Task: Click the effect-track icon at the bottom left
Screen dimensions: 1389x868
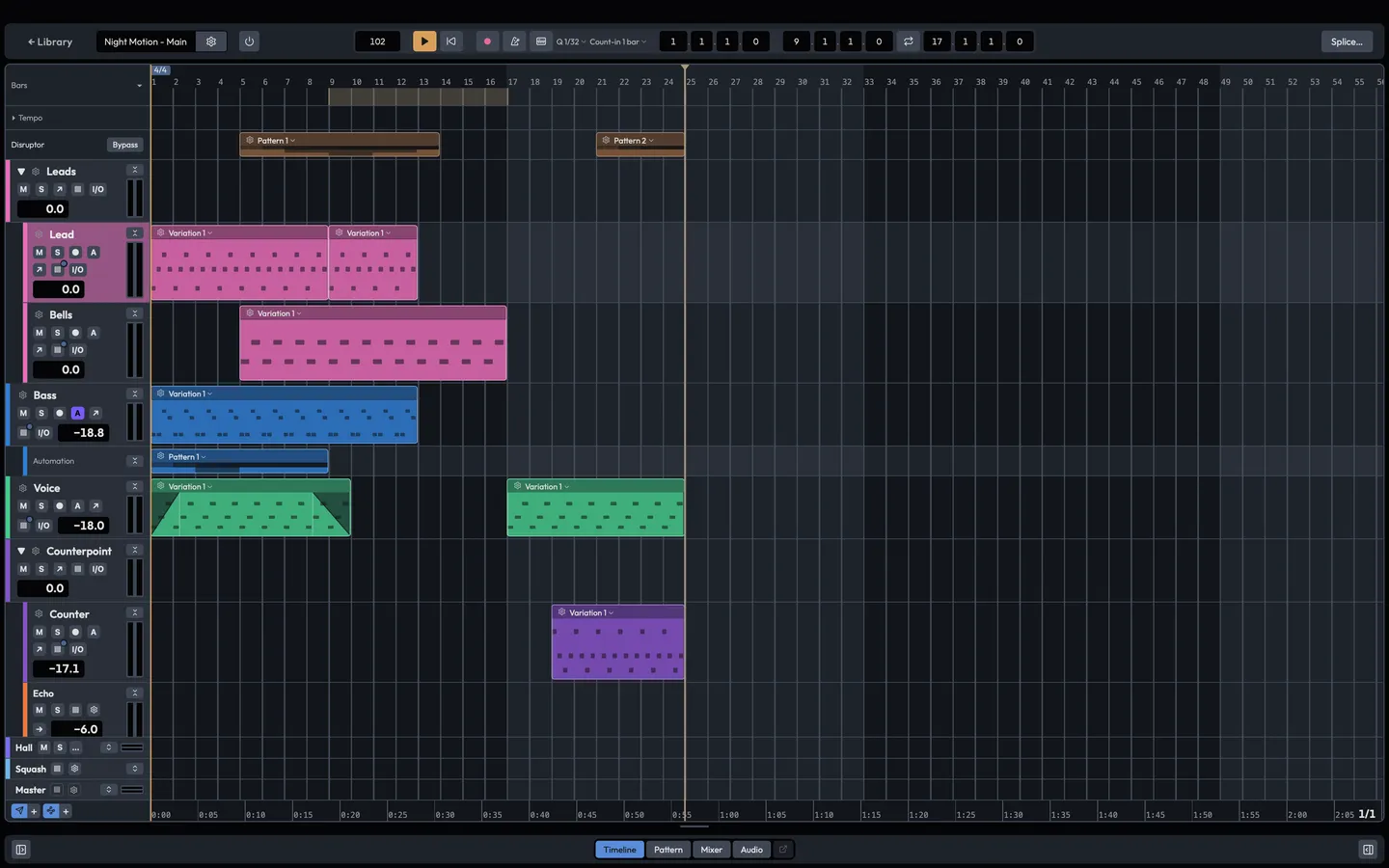Action: click(x=51, y=811)
